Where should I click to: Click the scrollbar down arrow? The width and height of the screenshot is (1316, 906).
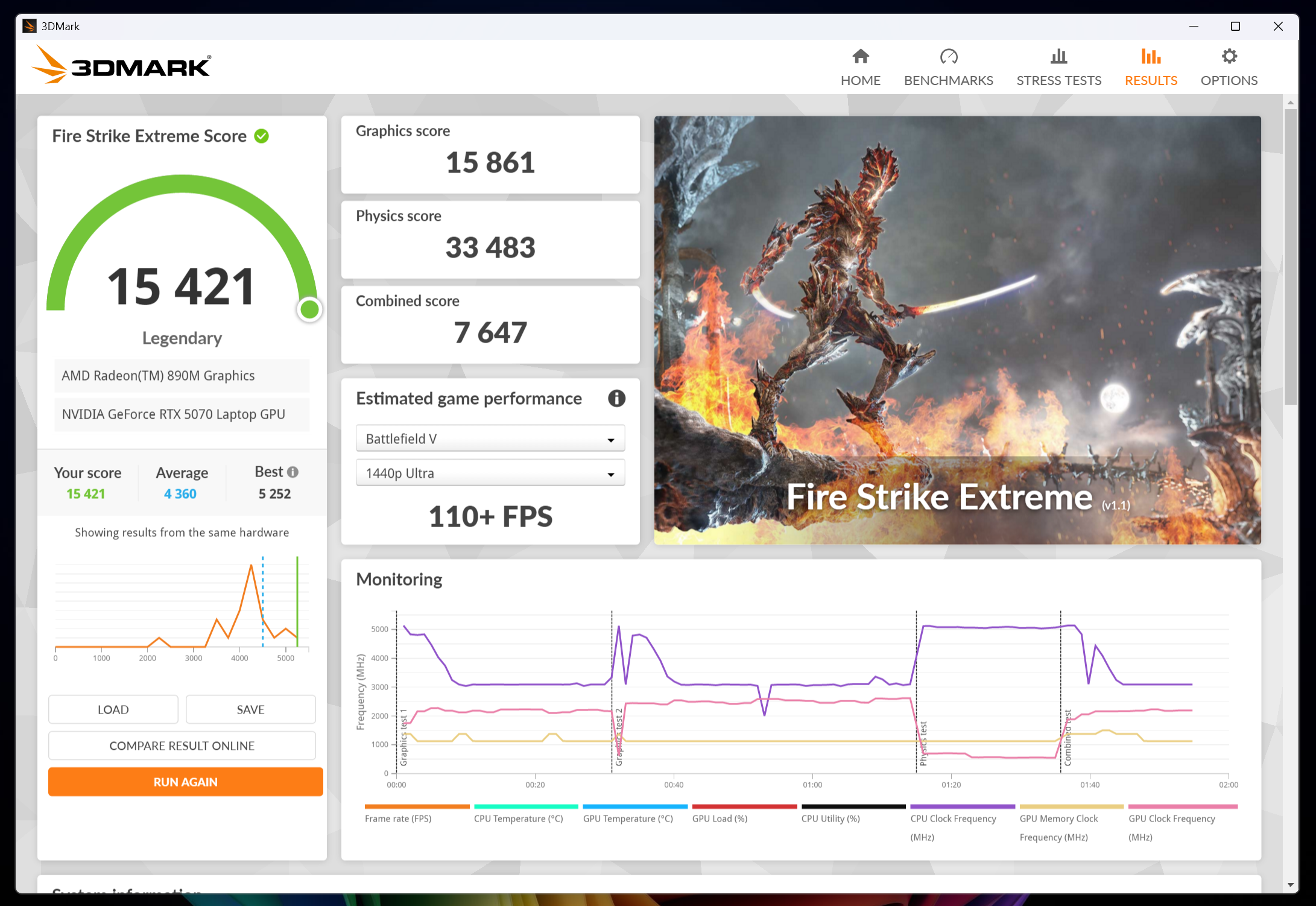point(1290,885)
